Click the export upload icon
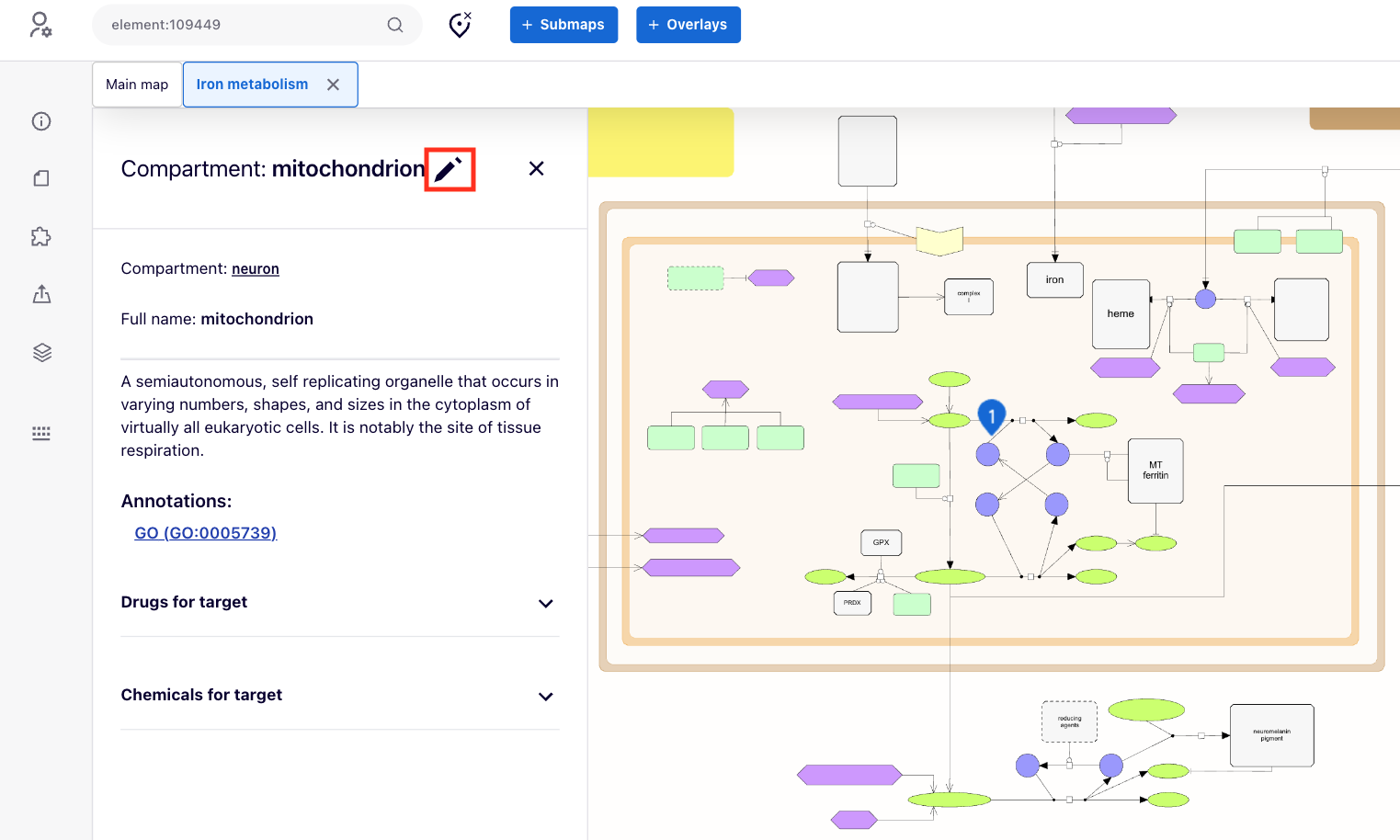This screenshot has height=840, width=1400. click(x=41, y=294)
